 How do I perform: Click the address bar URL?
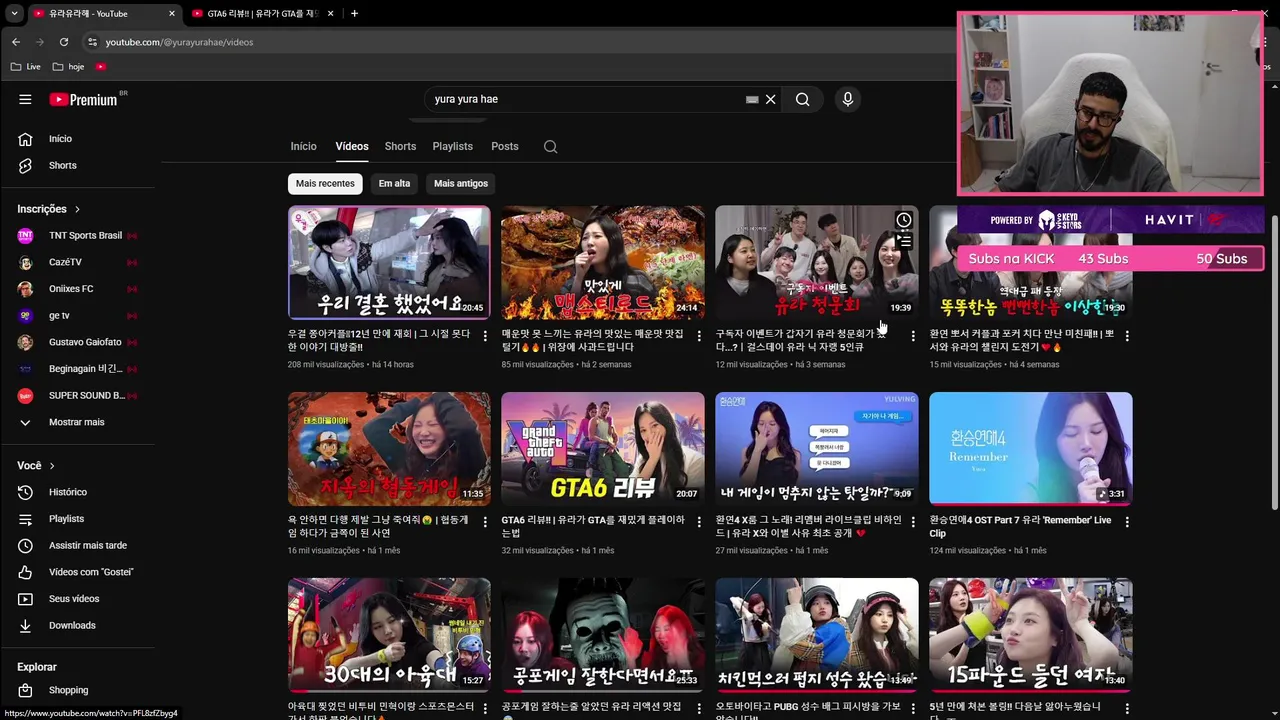pos(179,42)
